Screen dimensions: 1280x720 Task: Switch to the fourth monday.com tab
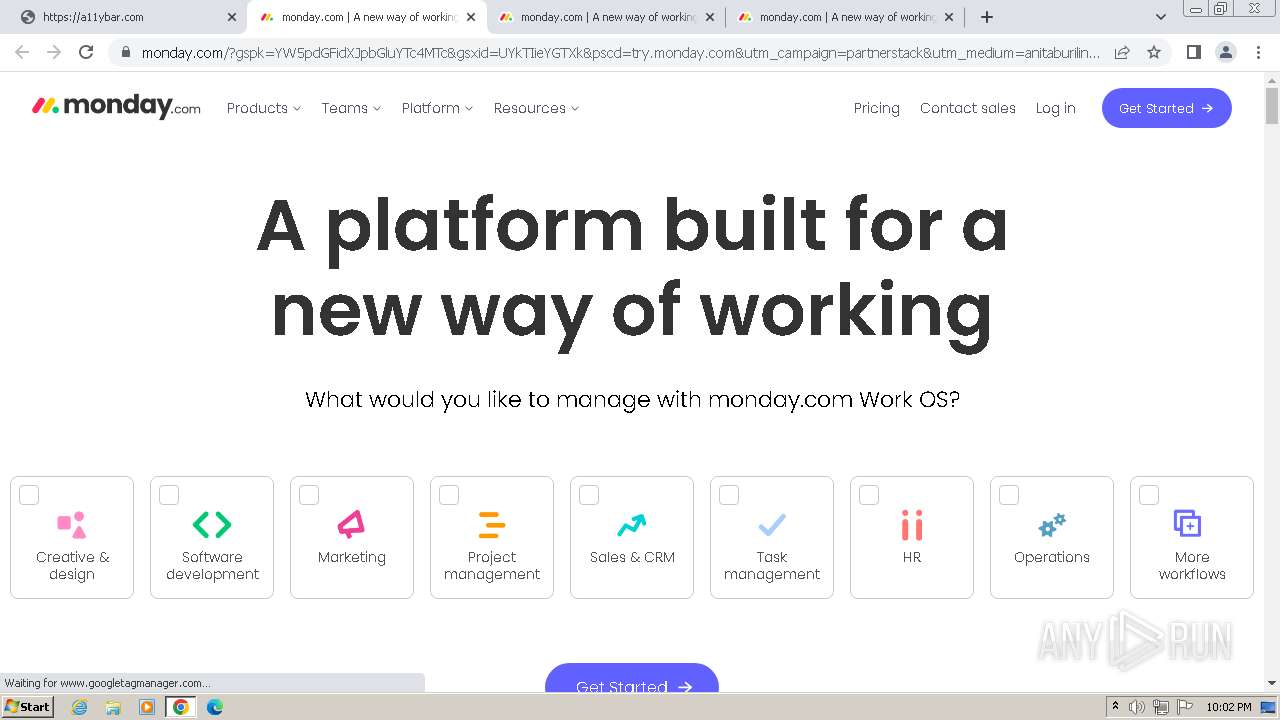point(845,17)
